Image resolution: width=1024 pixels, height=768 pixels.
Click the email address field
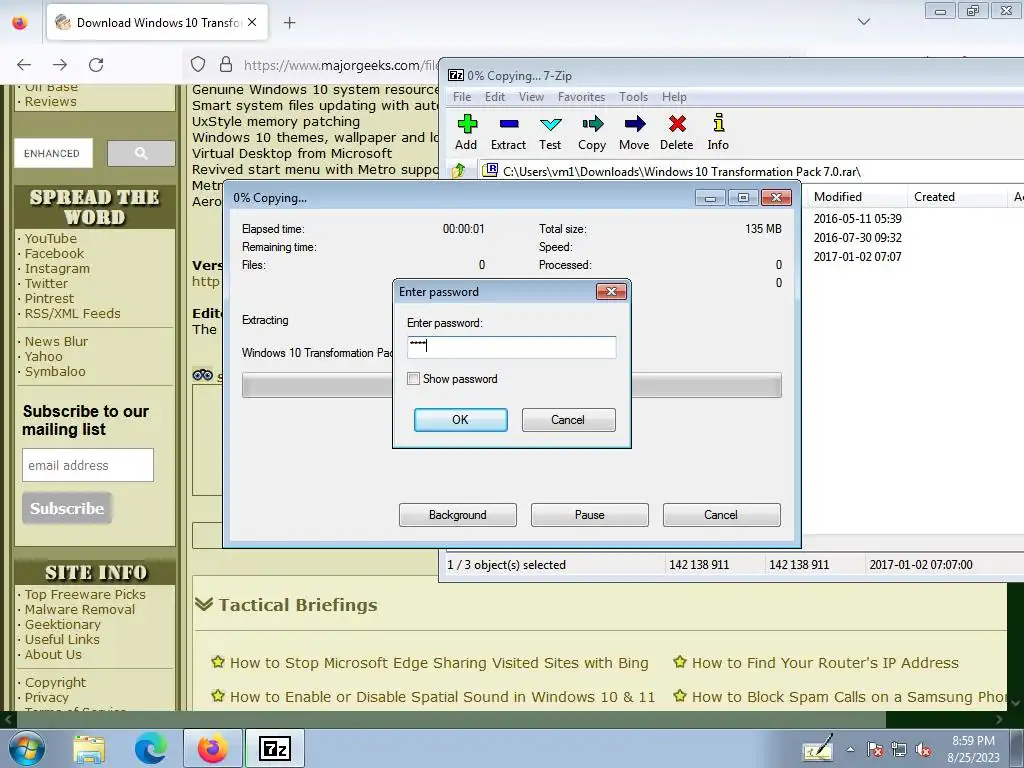(x=88, y=465)
